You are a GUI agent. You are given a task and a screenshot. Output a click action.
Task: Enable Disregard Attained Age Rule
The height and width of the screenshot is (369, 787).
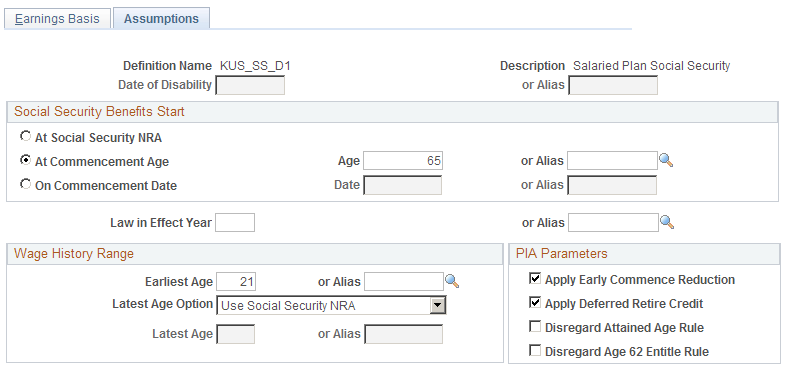click(536, 327)
